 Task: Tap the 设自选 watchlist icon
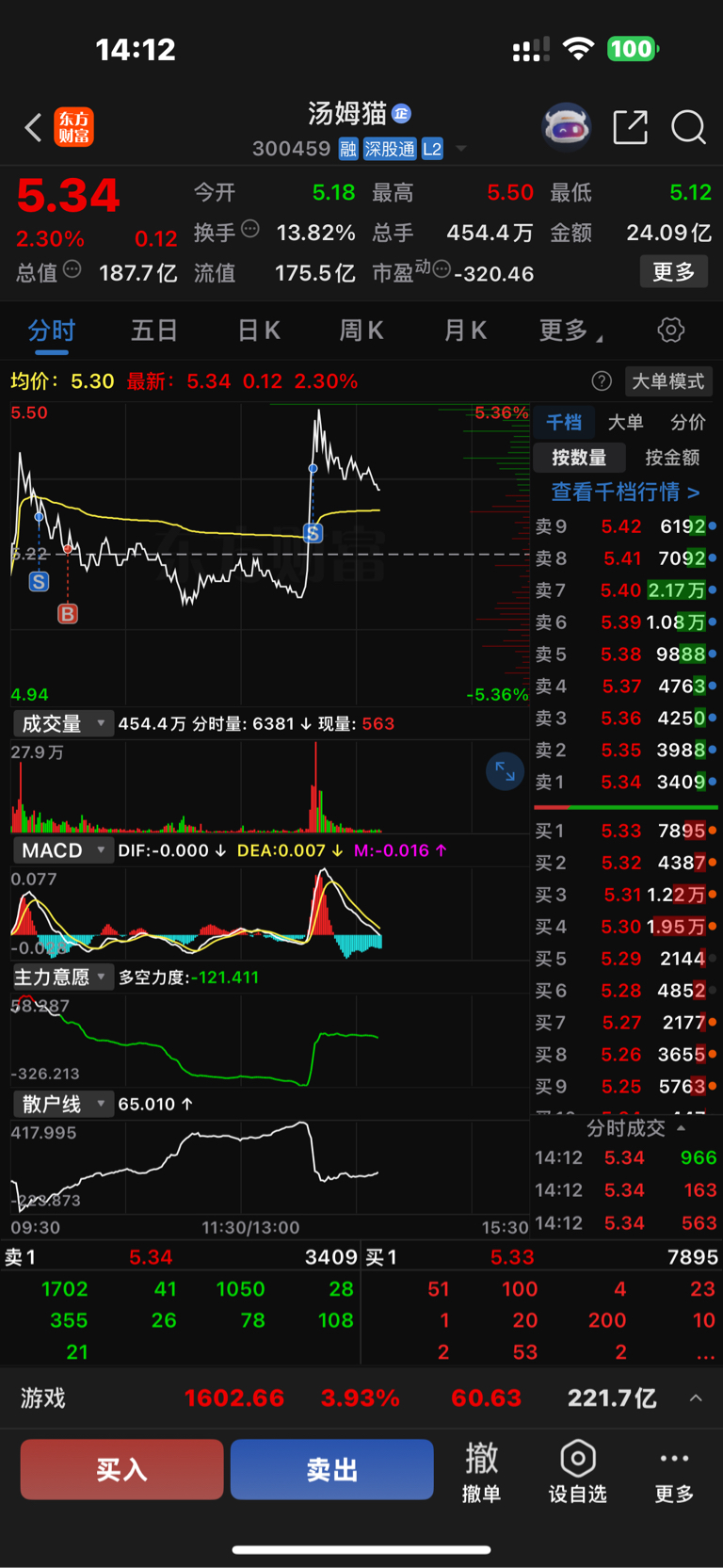(x=577, y=1470)
